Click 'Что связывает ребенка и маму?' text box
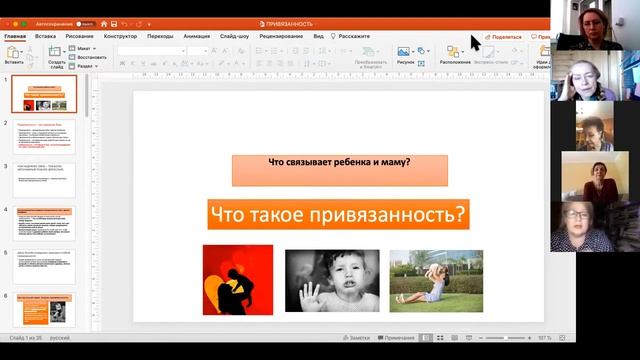This screenshot has height=360, width=640. coord(340,170)
